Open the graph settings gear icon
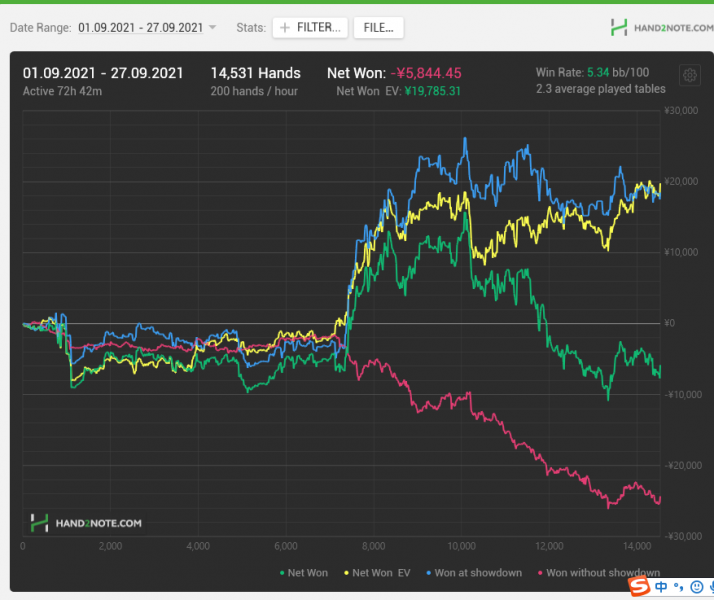Screen dimensions: 714x600 click(x=688, y=76)
